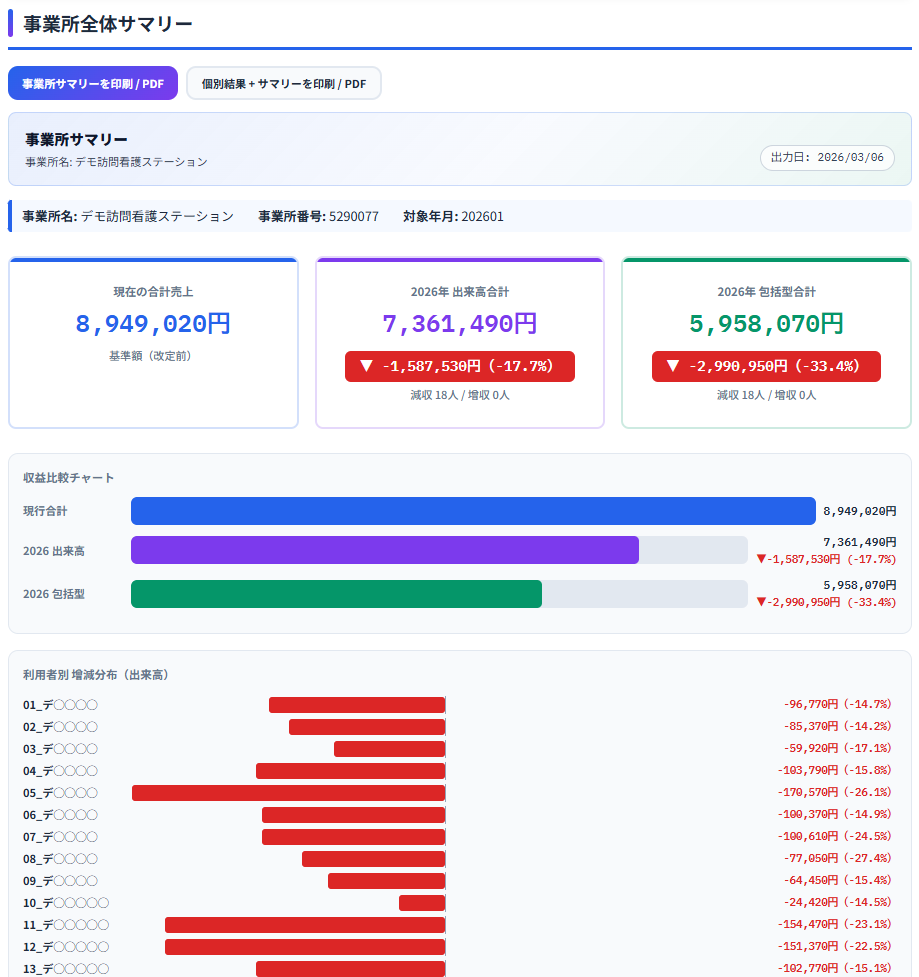The height and width of the screenshot is (977, 919).
Task: Click the 01_デ〇〇〇〇 user label
Action: (60, 705)
